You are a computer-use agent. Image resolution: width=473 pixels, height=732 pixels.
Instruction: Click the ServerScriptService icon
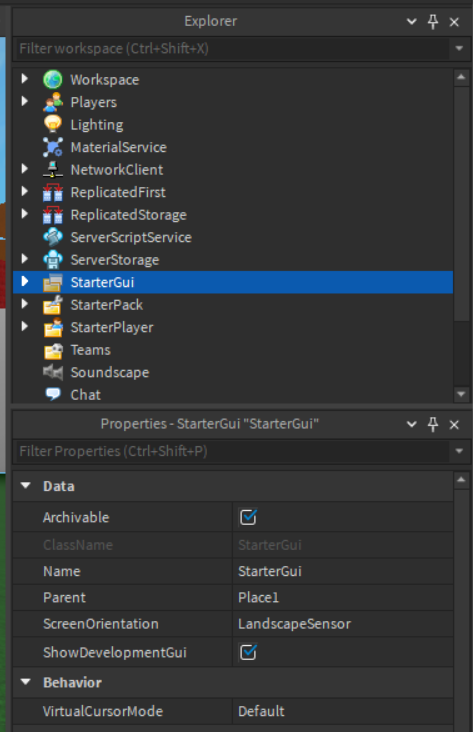point(53,237)
